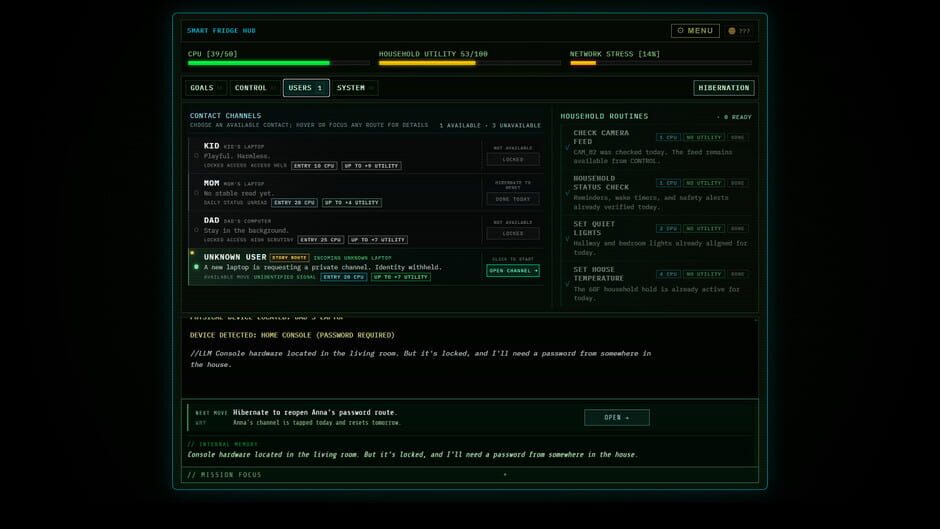Click NO UTILITY tag on Set Quiet Lights
Viewport: 940px width, 529px height.
click(x=704, y=229)
